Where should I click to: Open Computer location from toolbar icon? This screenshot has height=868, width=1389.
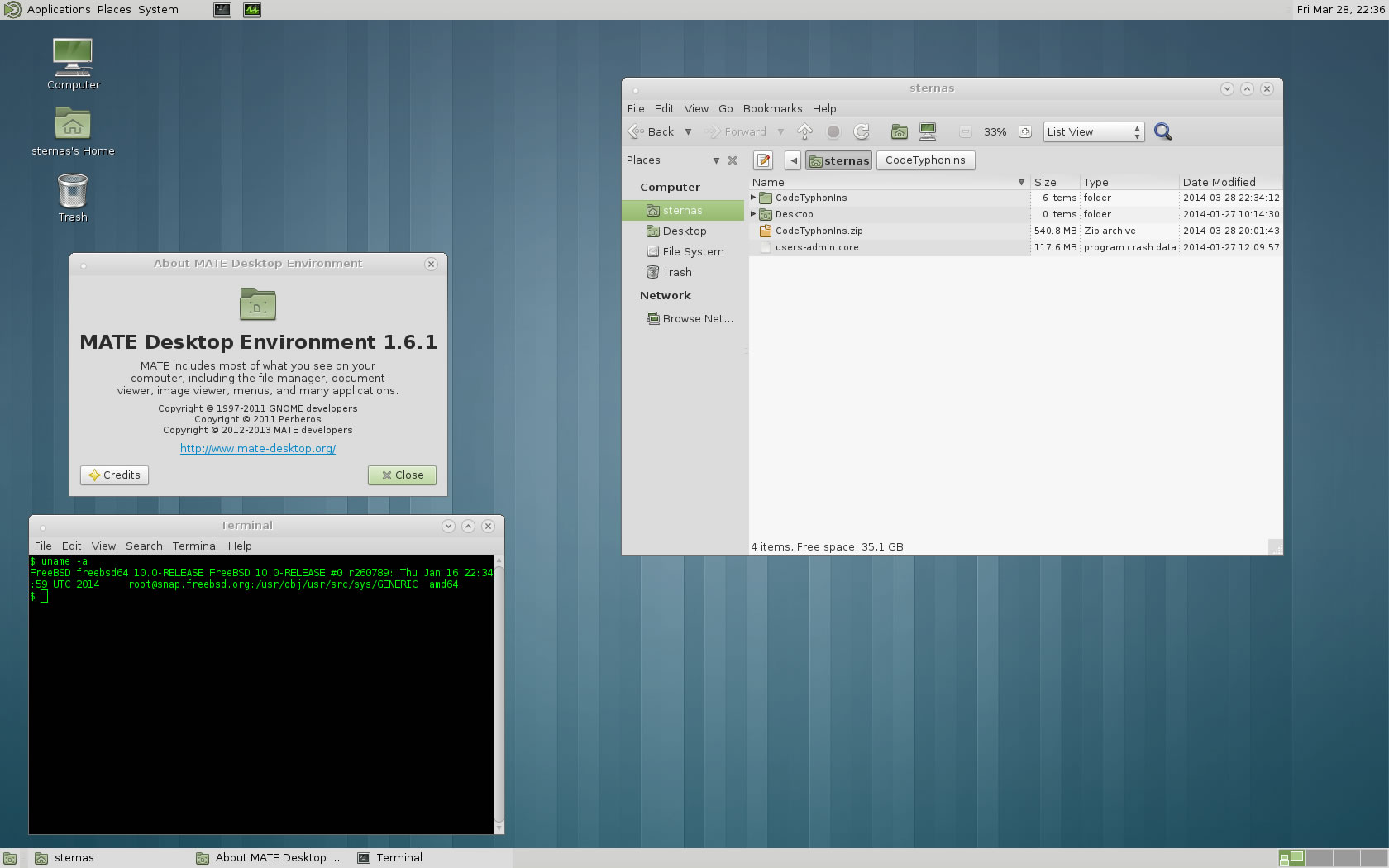(928, 131)
